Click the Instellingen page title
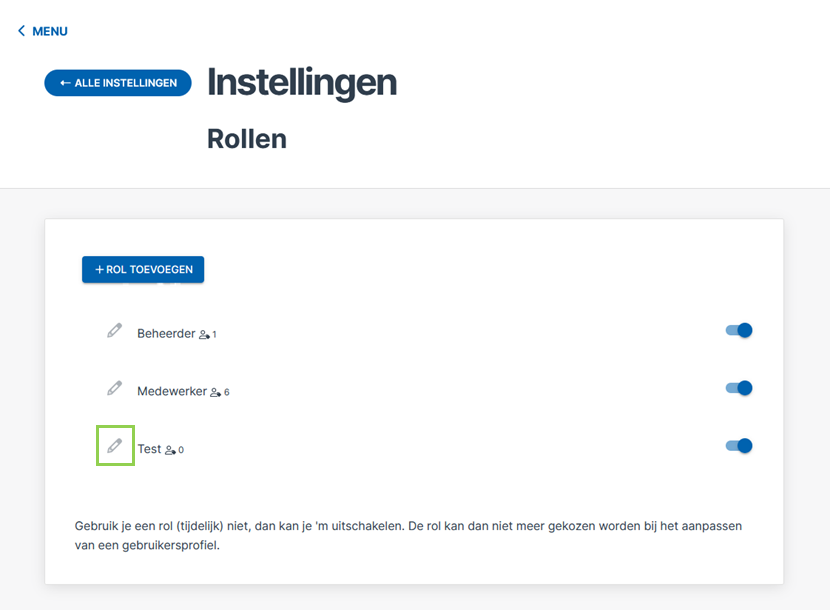This screenshot has height=610, width=830. click(x=302, y=83)
